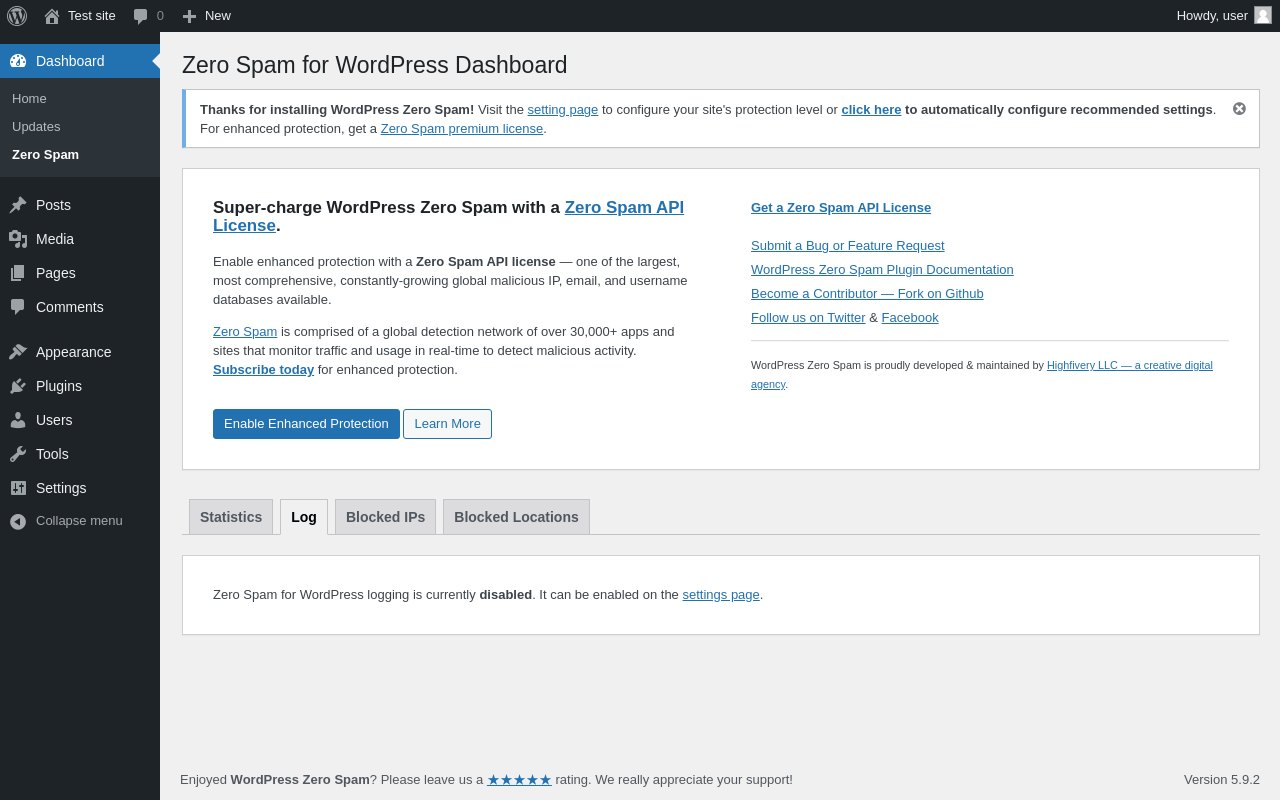
Task: Click the 'click here' auto-configure link
Action: pyautogui.click(x=871, y=109)
